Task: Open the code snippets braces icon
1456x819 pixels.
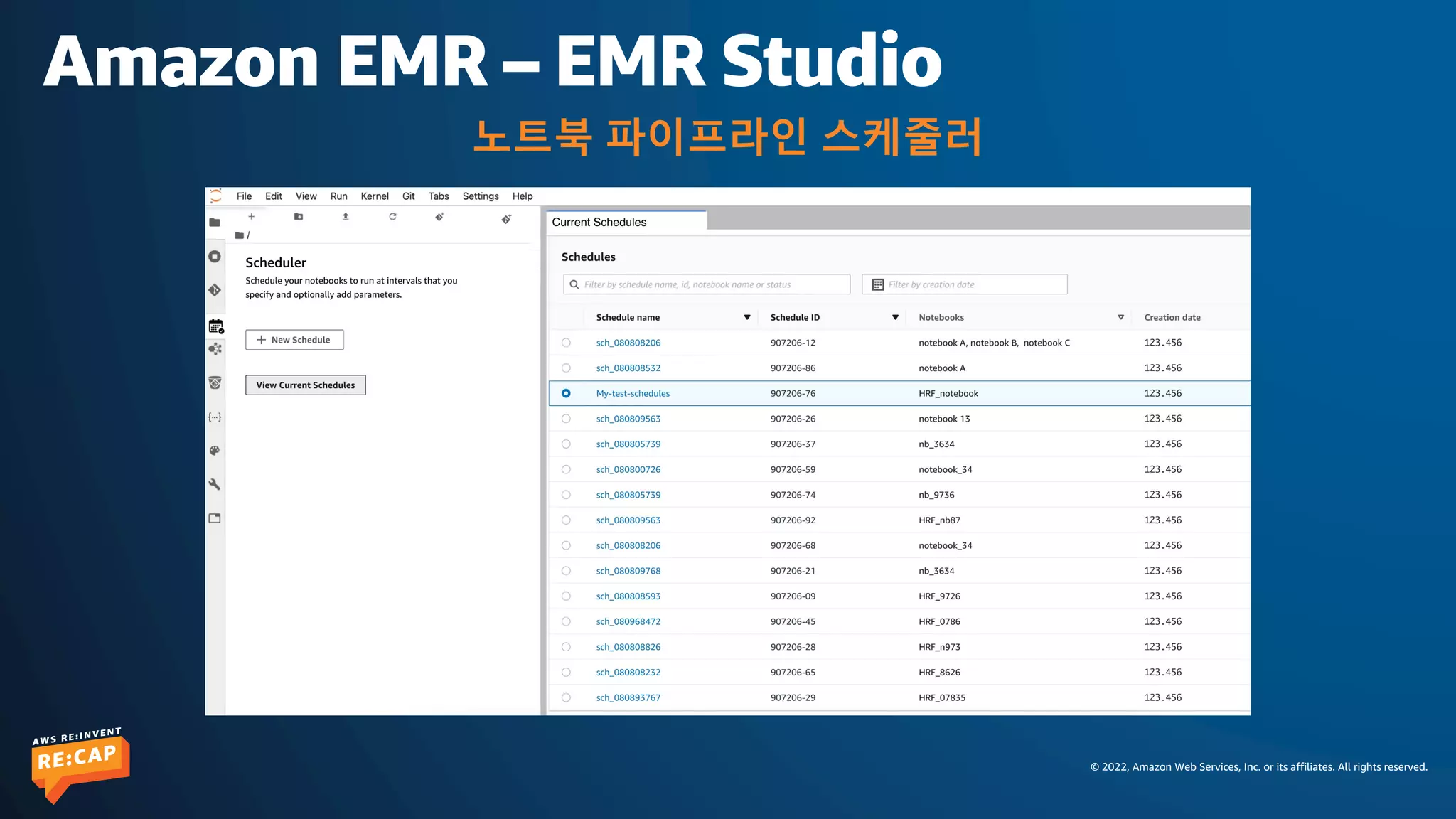Action: (x=215, y=417)
